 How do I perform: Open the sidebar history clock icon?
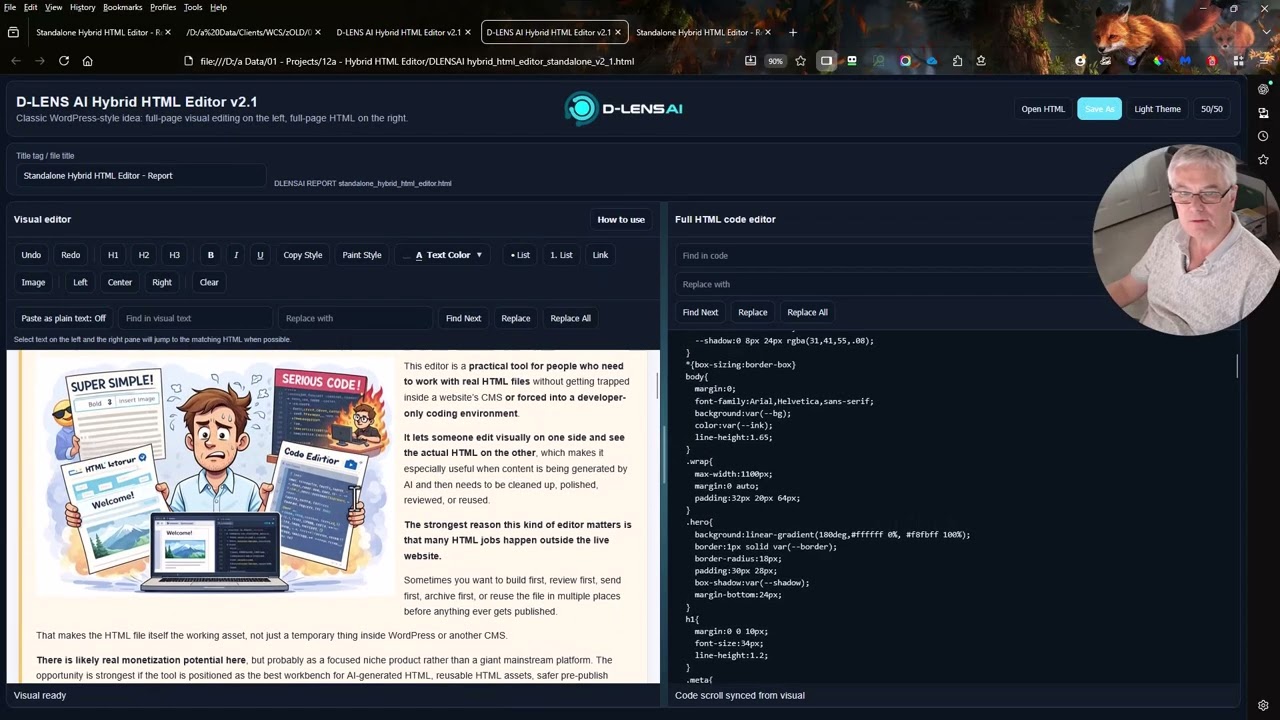(1264, 136)
